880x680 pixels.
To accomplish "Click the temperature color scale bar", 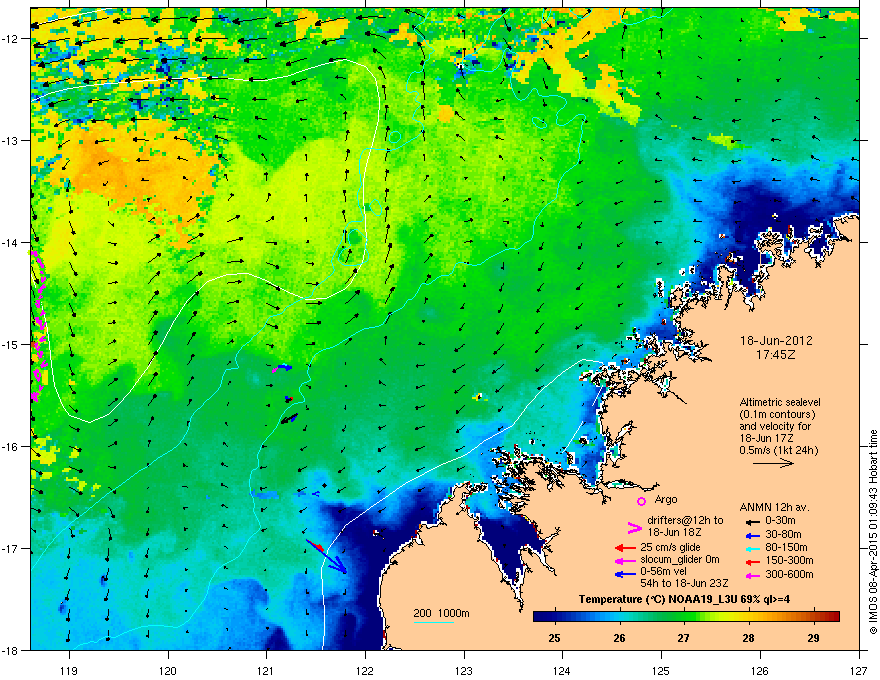I will tap(686, 617).
